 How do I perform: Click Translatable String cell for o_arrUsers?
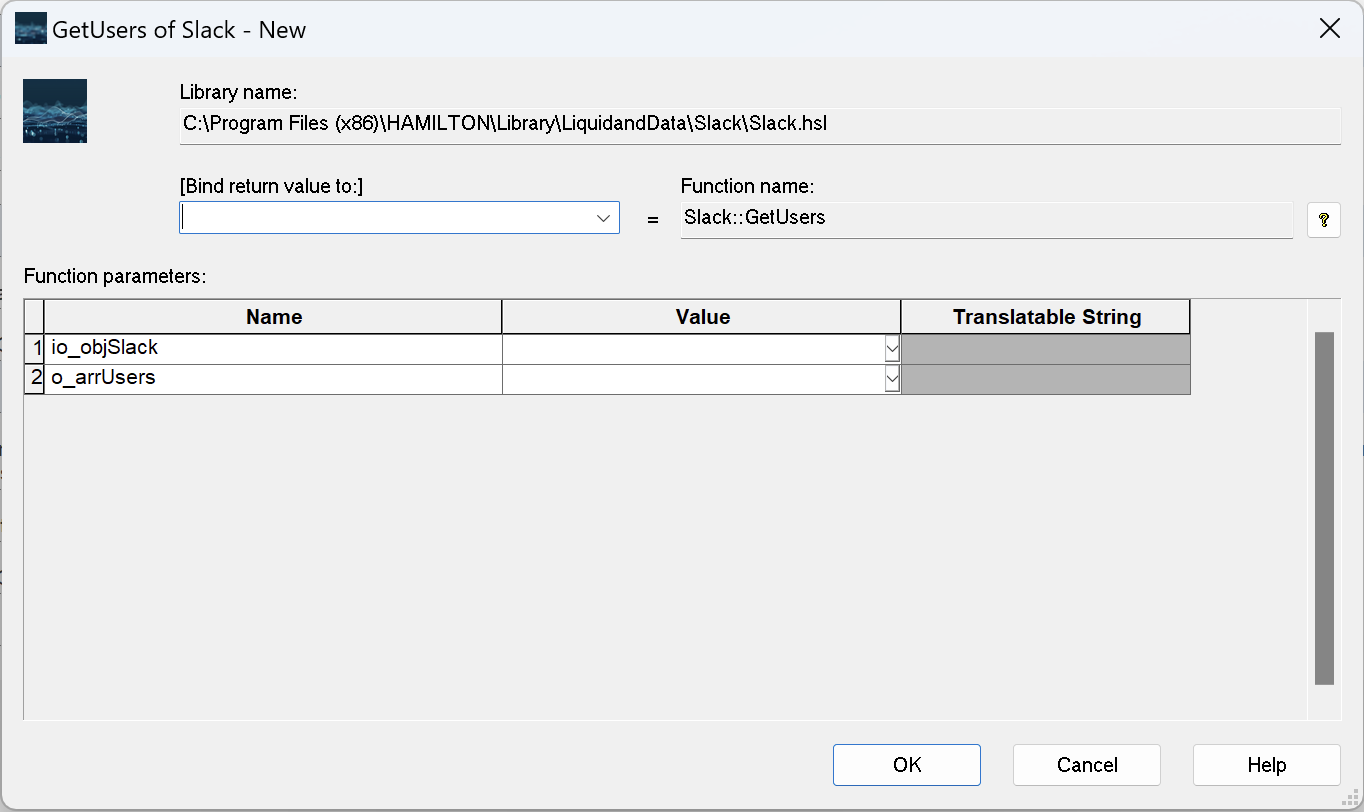pos(1046,379)
